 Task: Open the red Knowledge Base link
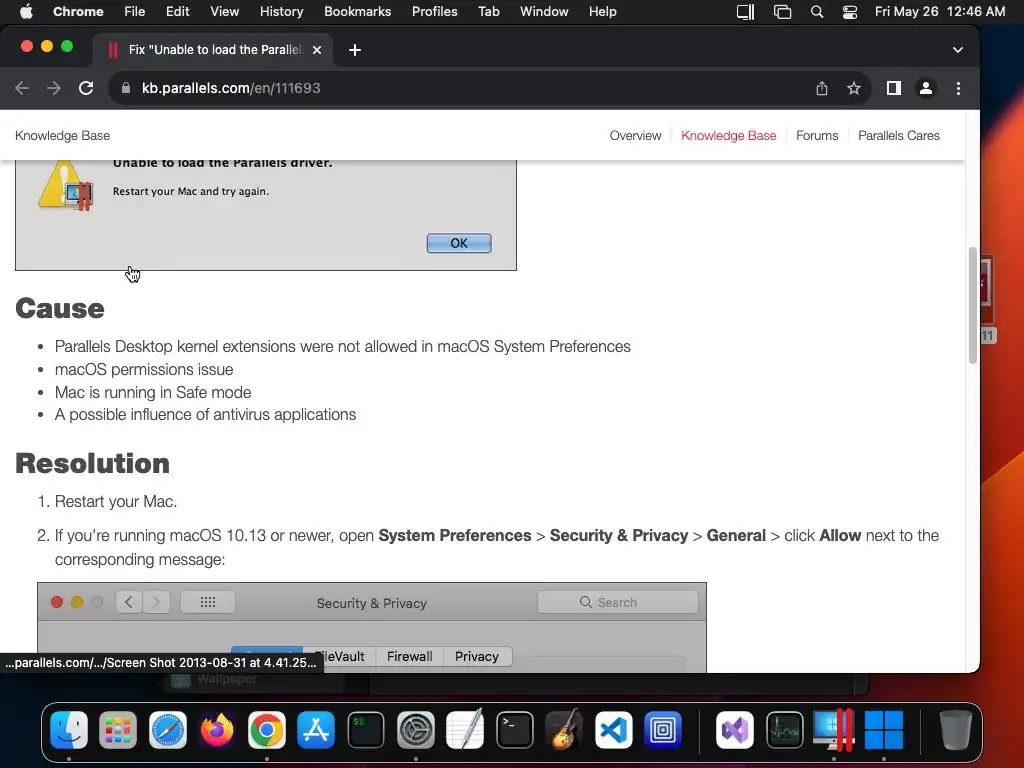pos(729,136)
